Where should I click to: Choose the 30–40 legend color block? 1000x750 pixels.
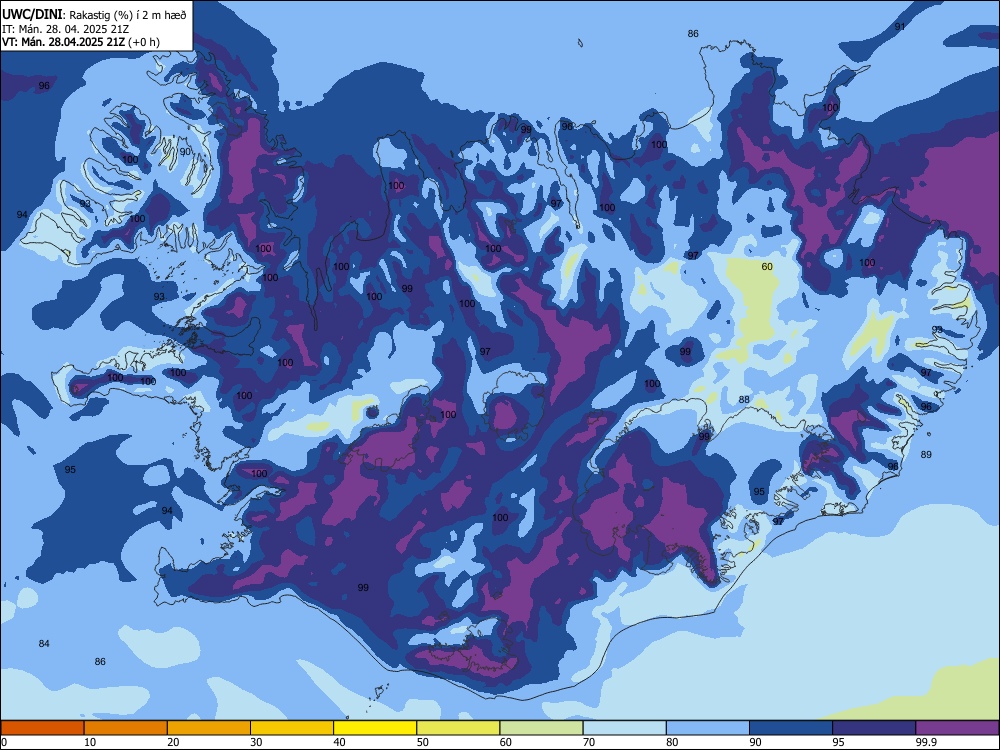pyautogui.click(x=292, y=728)
